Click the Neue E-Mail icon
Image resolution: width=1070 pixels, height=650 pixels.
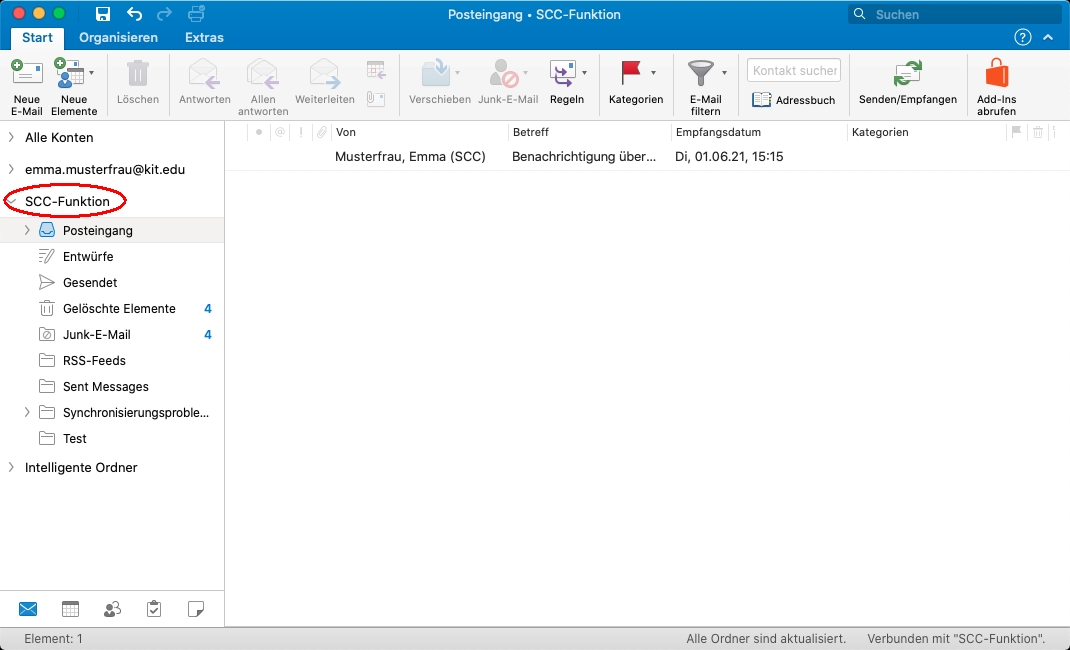coord(27,75)
